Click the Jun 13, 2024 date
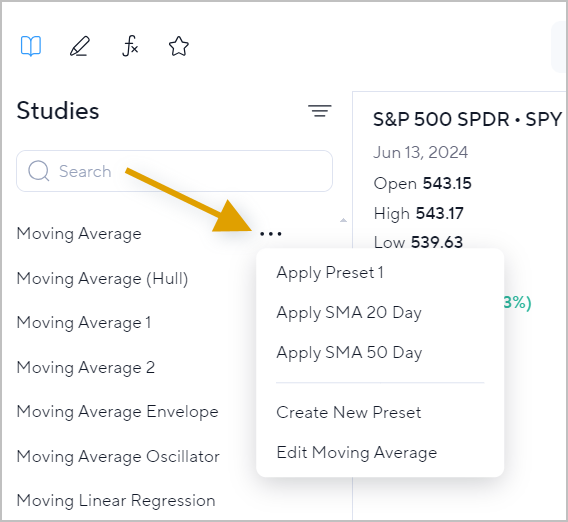This screenshot has width=568, height=522. pyautogui.click(x=421, y=152)
